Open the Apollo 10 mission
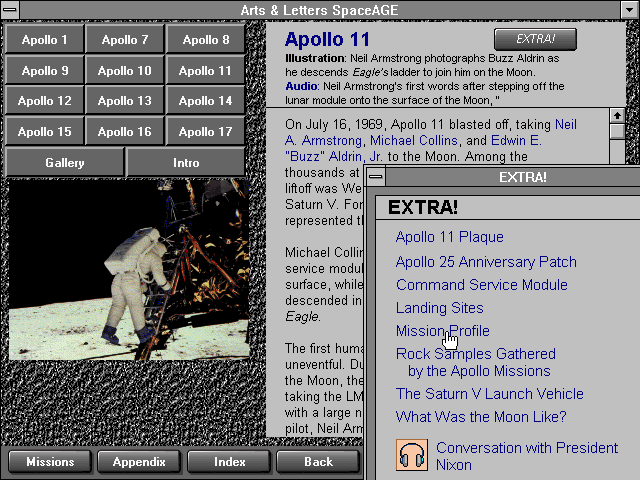 (x=125, y=71)
